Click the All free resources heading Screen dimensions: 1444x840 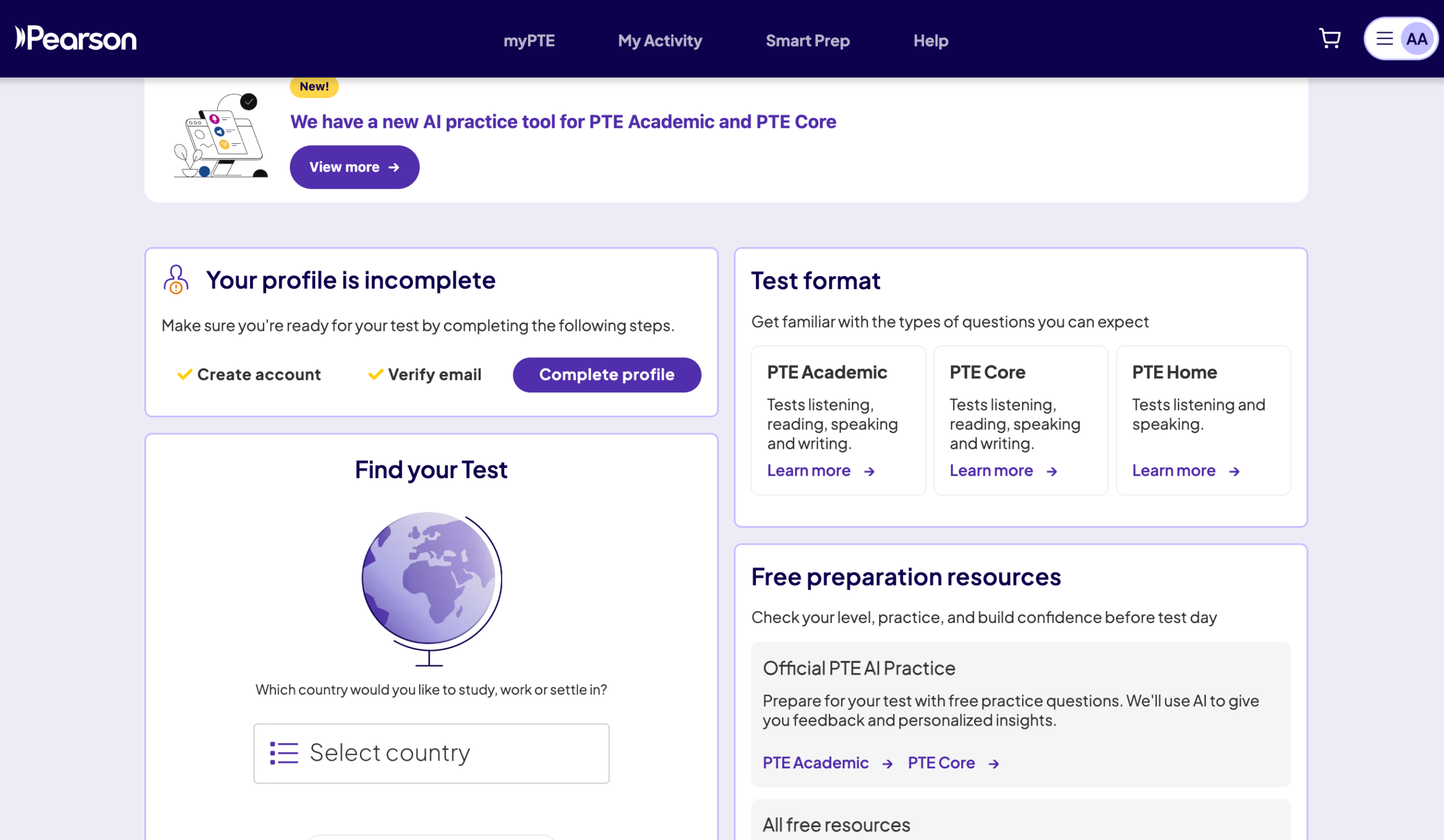(x=836, y=825)
